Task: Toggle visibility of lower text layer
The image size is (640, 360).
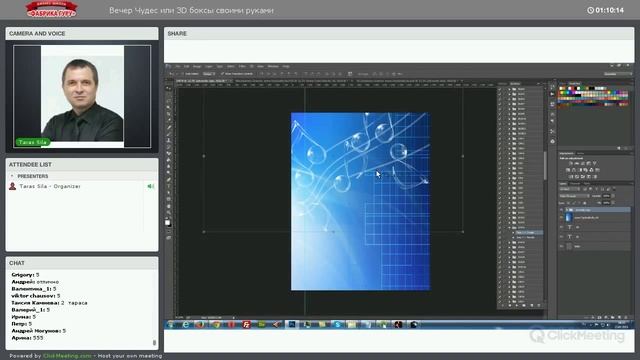Action: [x=561, y=237]
